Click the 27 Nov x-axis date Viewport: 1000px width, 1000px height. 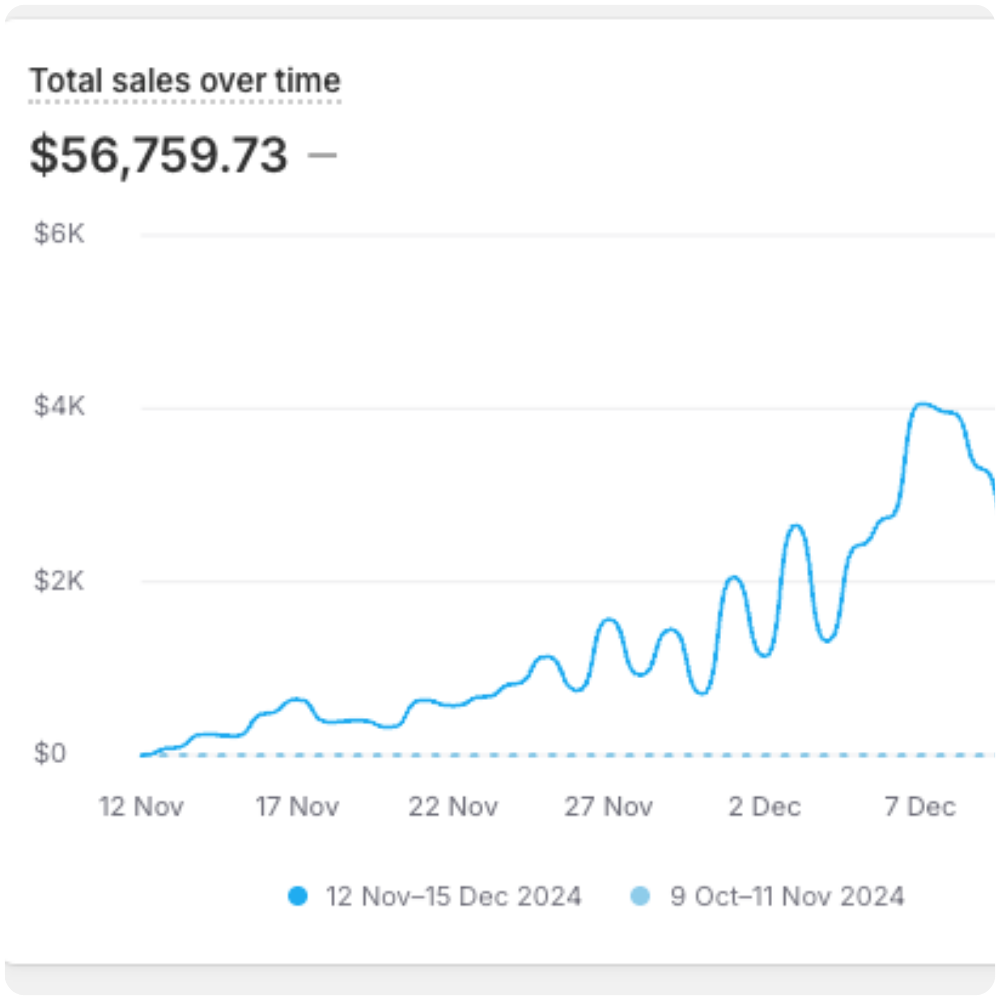[609, 807]
